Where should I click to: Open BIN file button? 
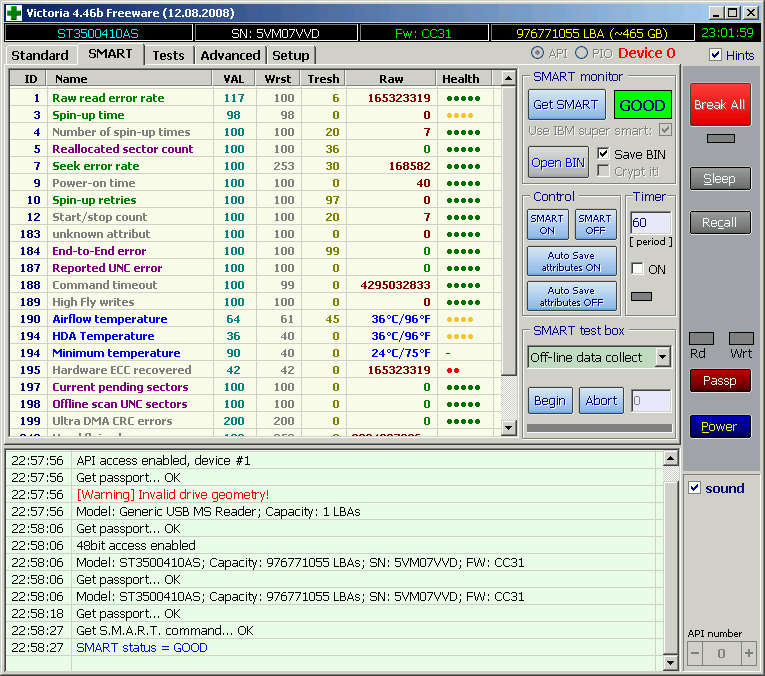559,163
